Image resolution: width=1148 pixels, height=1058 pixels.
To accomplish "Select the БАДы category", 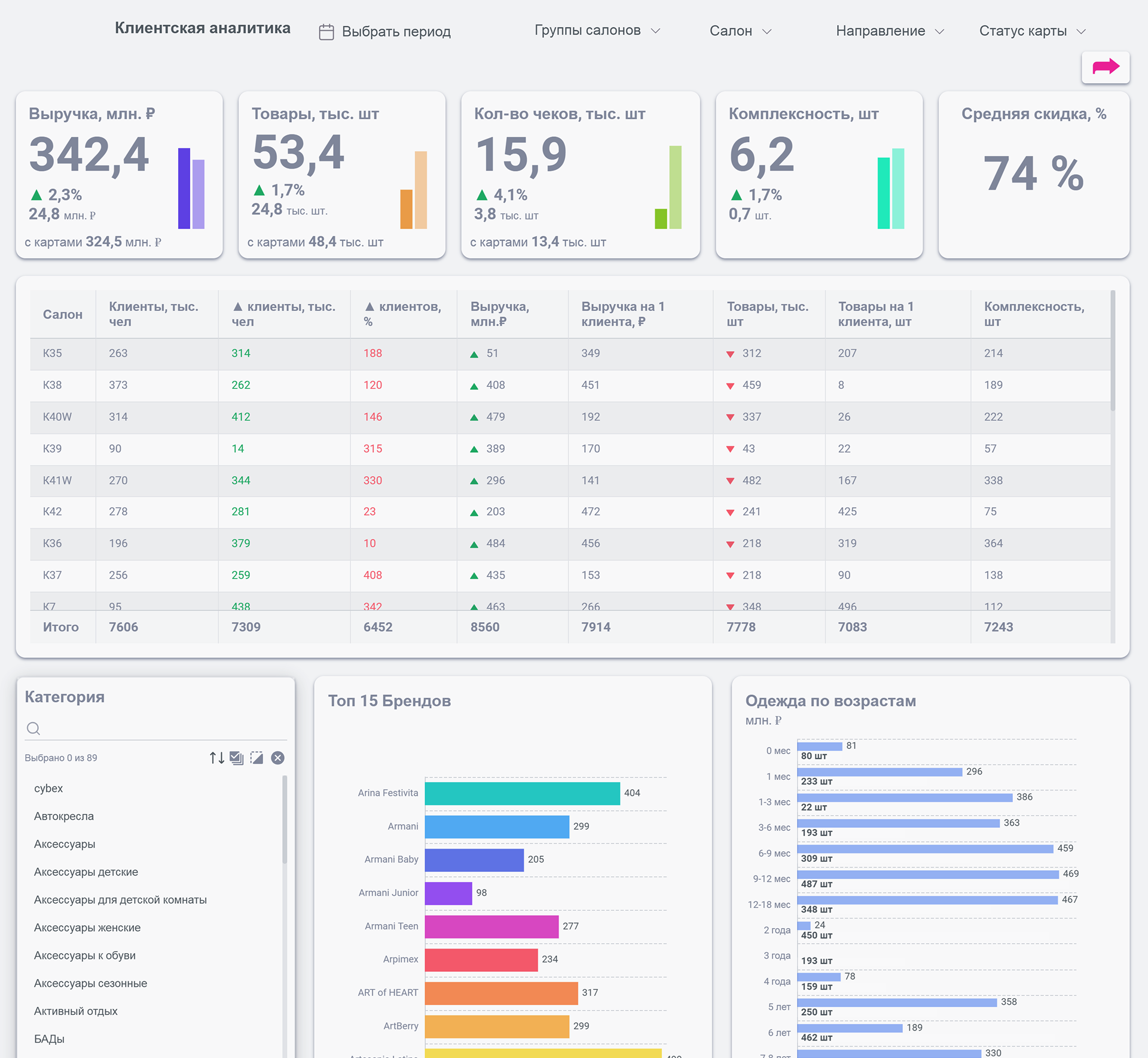I will pyautogui.click(x=49, y=1039).
